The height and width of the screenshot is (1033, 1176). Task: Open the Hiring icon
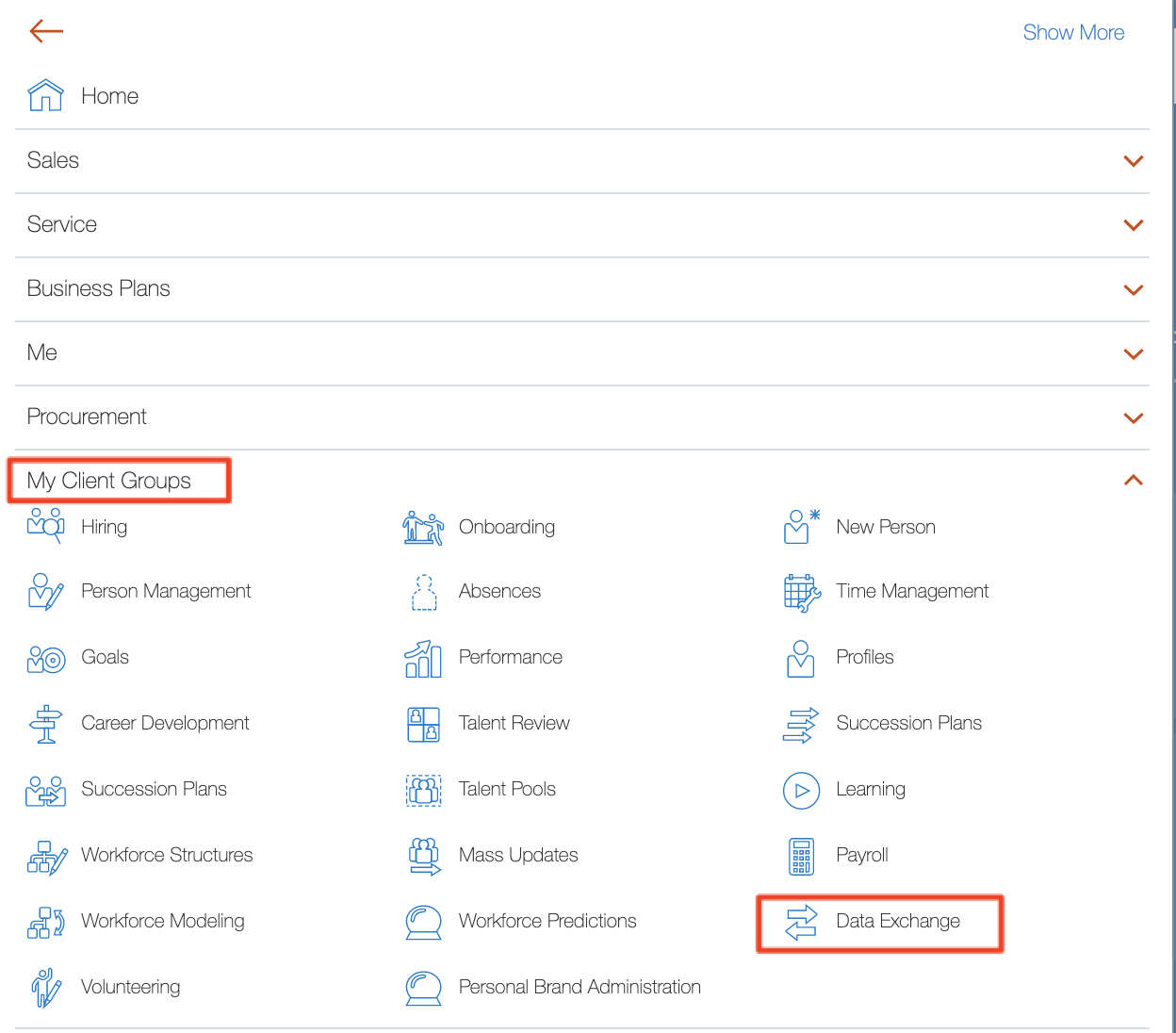click(x=45, y=526)
